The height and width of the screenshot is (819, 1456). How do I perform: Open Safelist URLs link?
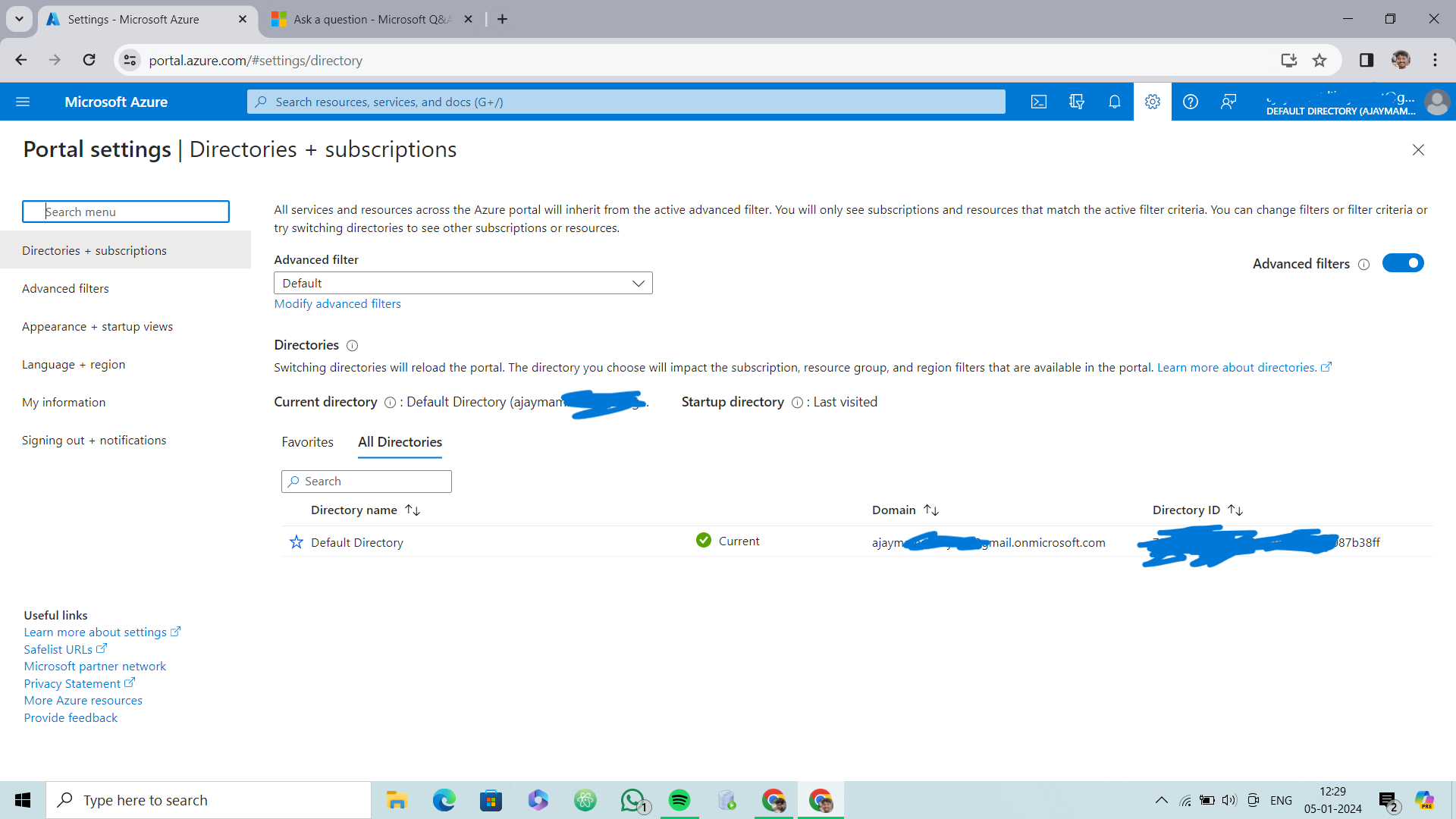[65, 650]
